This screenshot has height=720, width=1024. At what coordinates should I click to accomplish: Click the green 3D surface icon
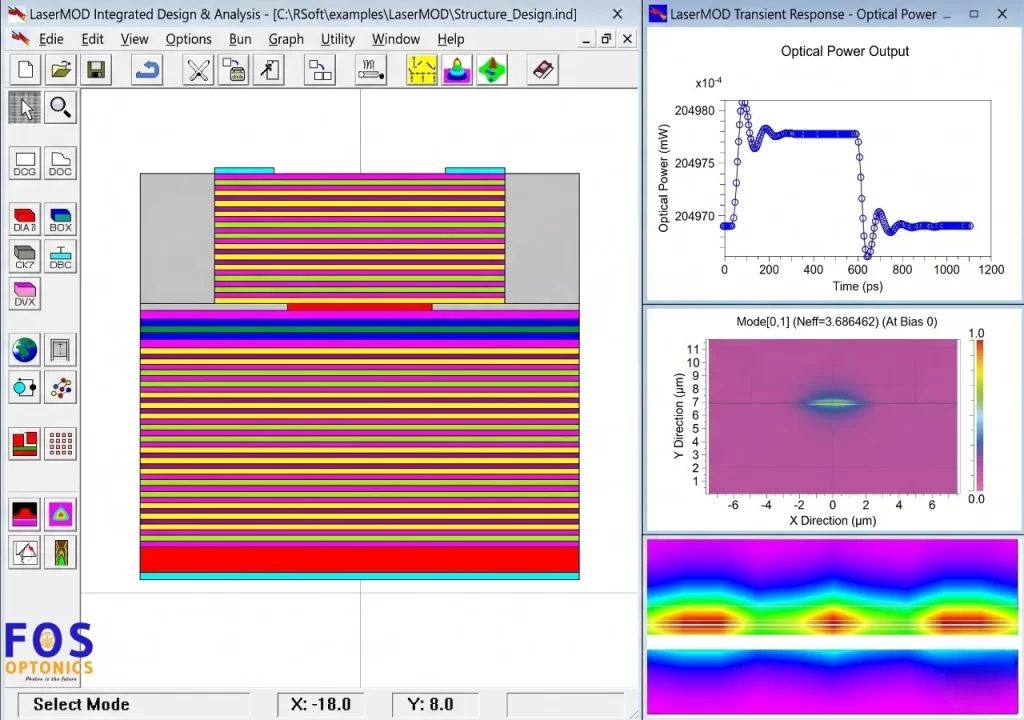coord(492,69)
